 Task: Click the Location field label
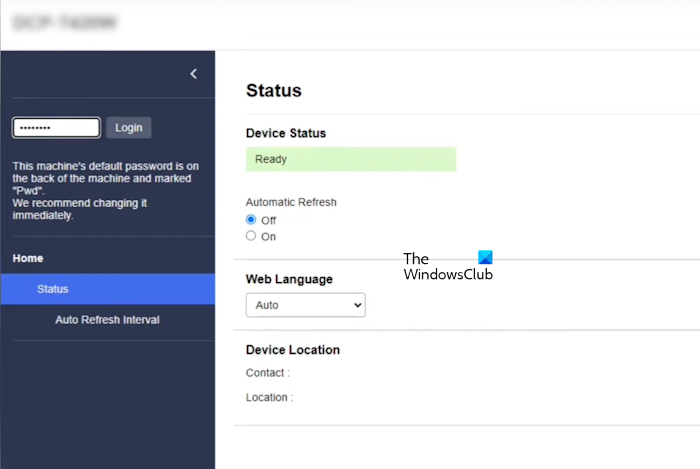(x=270, y=397)
